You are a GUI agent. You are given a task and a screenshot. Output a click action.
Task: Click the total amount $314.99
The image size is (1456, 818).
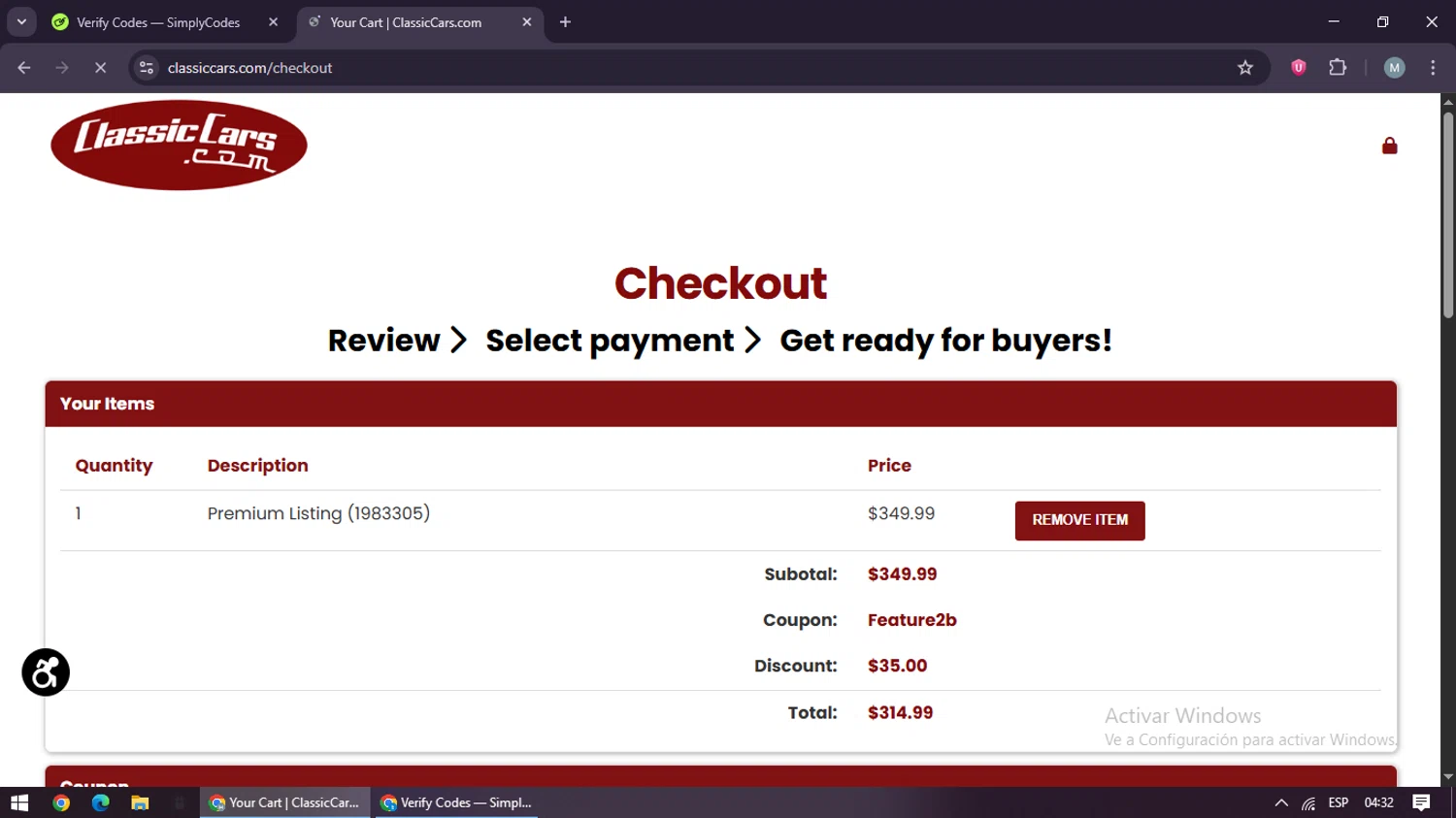pyautogui.click(x=900, y=712)
